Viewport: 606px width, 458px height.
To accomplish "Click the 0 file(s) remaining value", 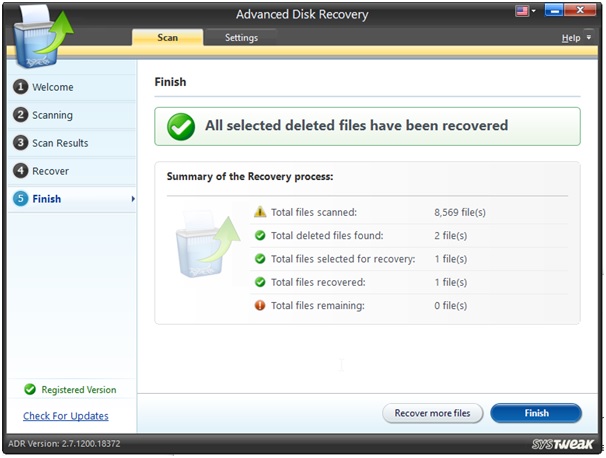I will pyautogui.click(x=451, y=305).
